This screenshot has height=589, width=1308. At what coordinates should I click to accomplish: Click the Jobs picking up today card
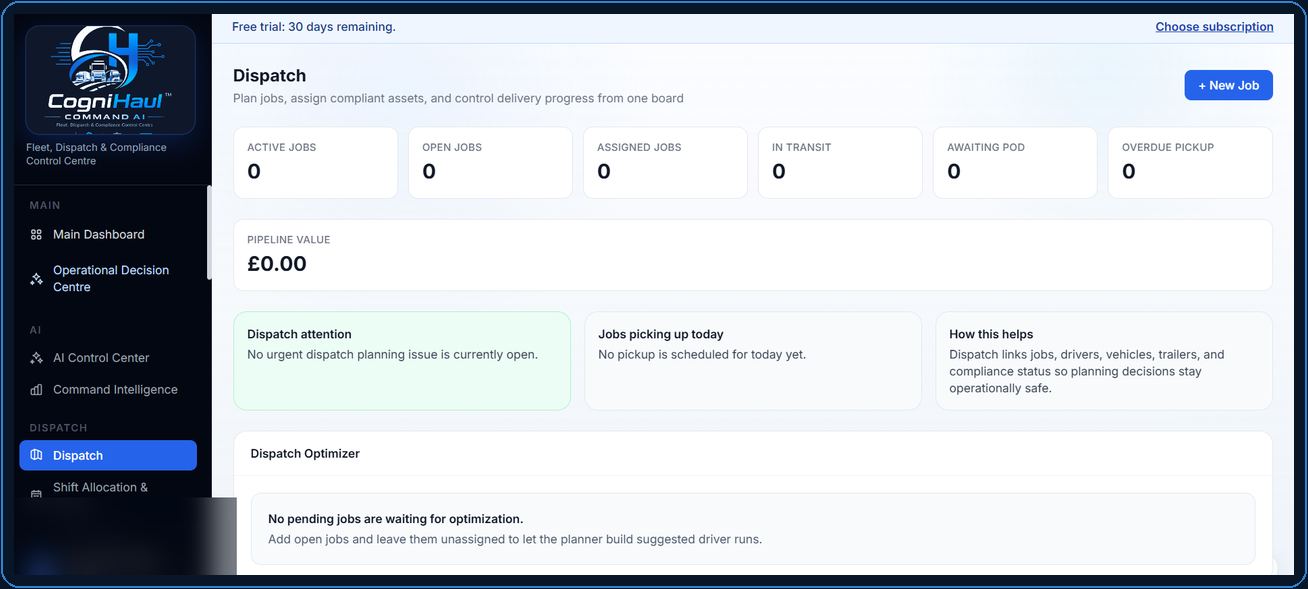[x=753, y=361]
